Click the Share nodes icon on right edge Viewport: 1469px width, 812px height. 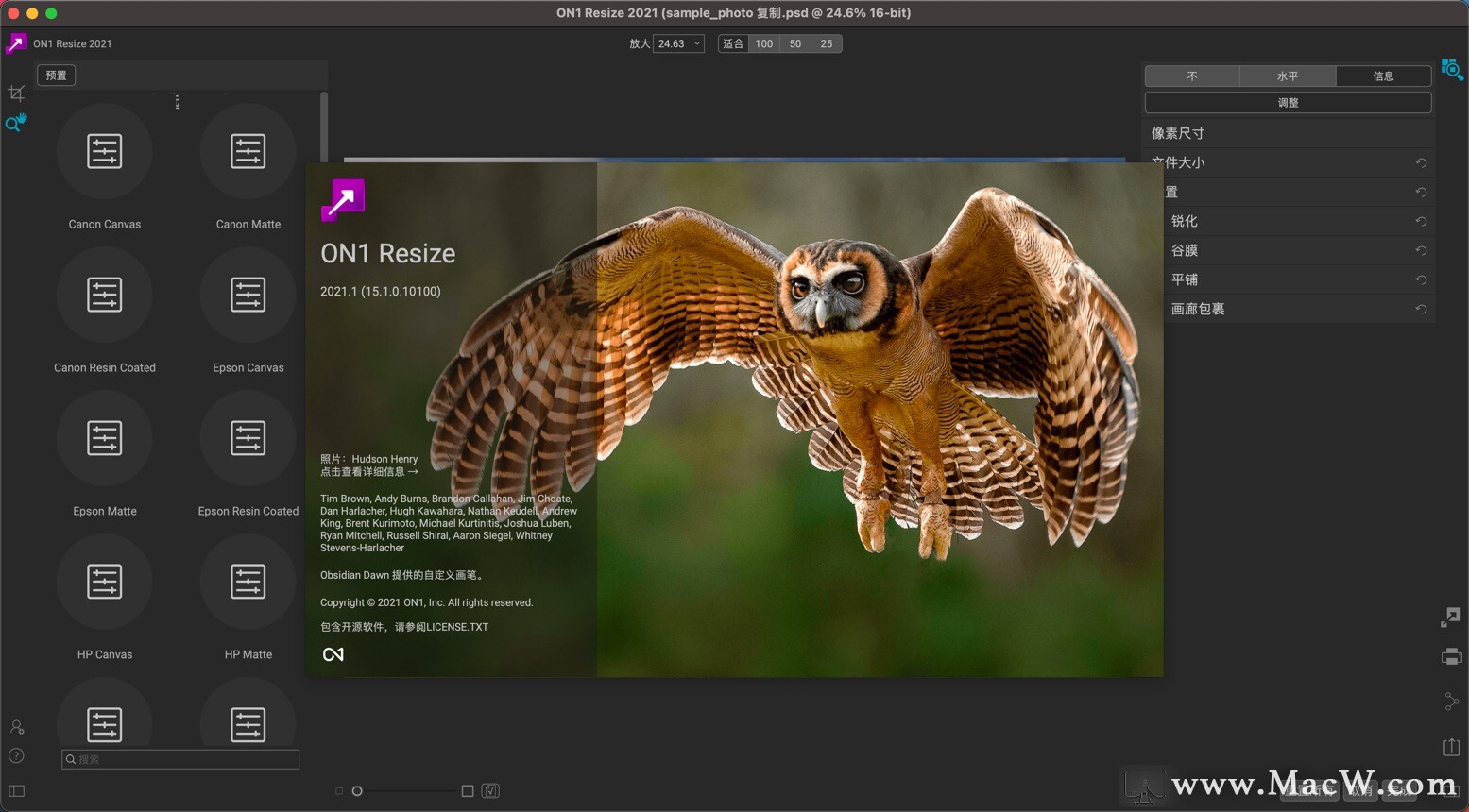pyautogui.click(x=1452, y=702)
